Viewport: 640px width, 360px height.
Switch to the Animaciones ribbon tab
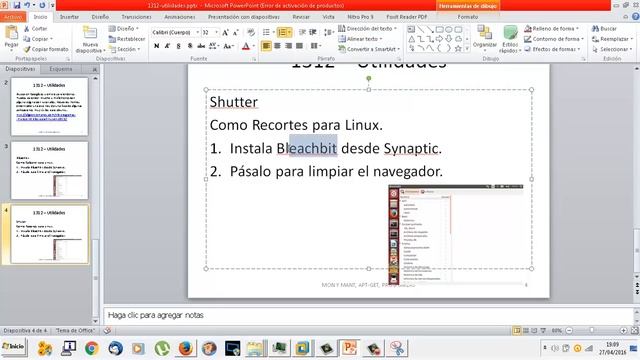(x=180, y=17)
